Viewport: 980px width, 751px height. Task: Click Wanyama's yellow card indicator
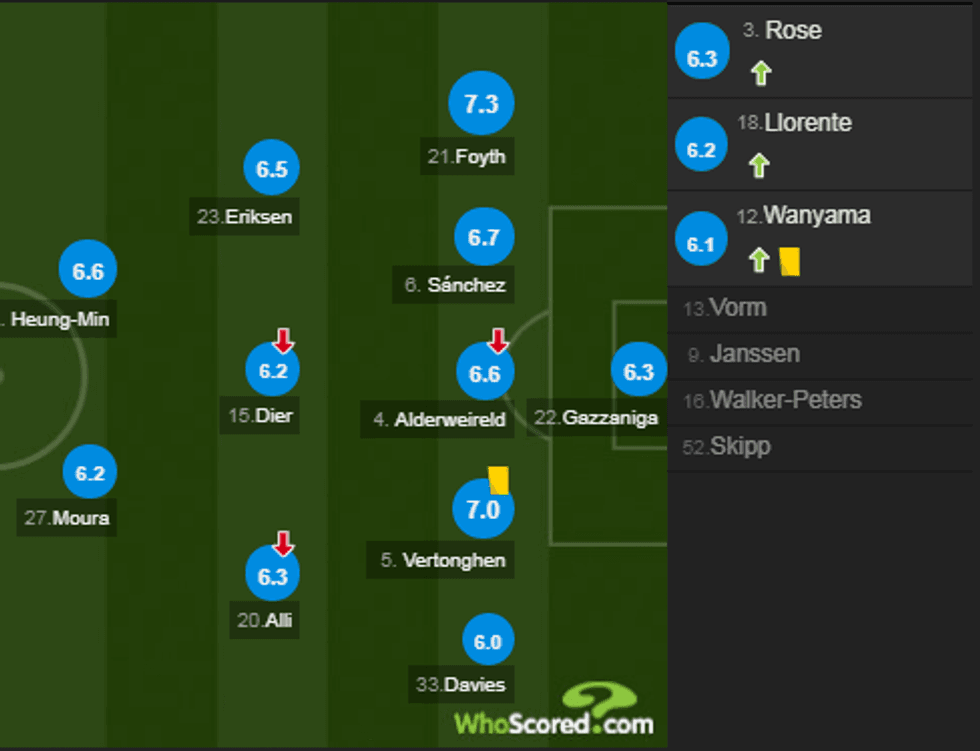coord(789,259)
